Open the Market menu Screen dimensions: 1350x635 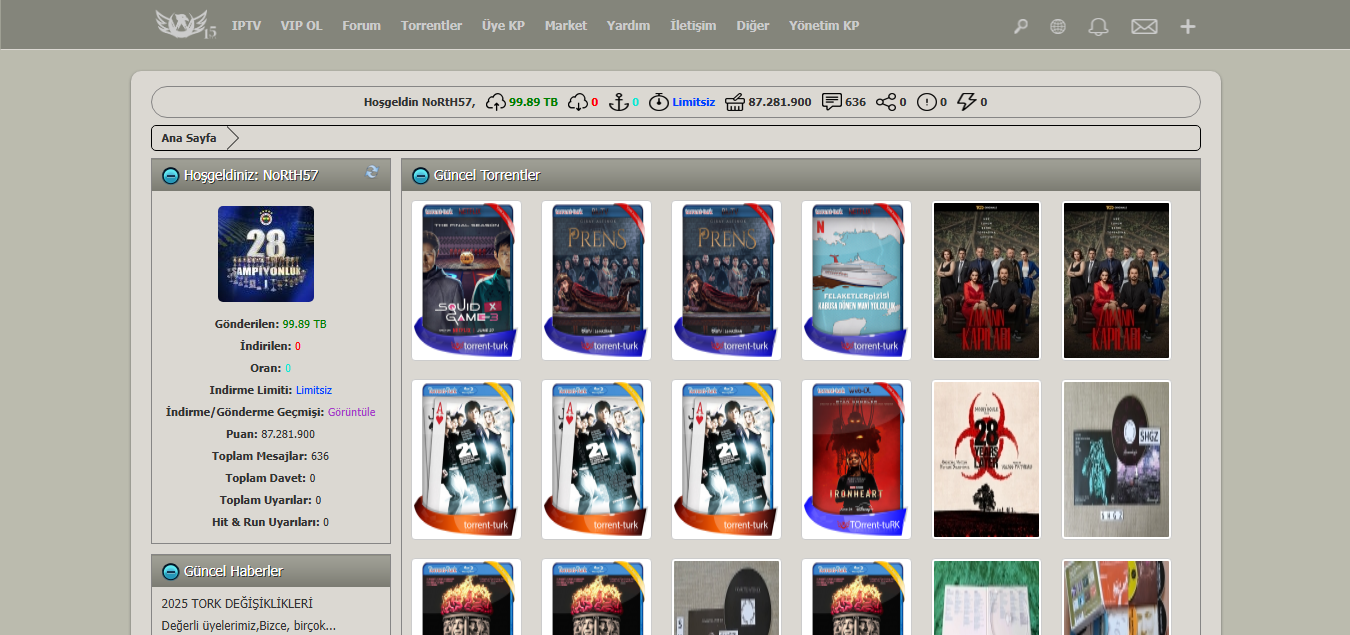(566, 26)
